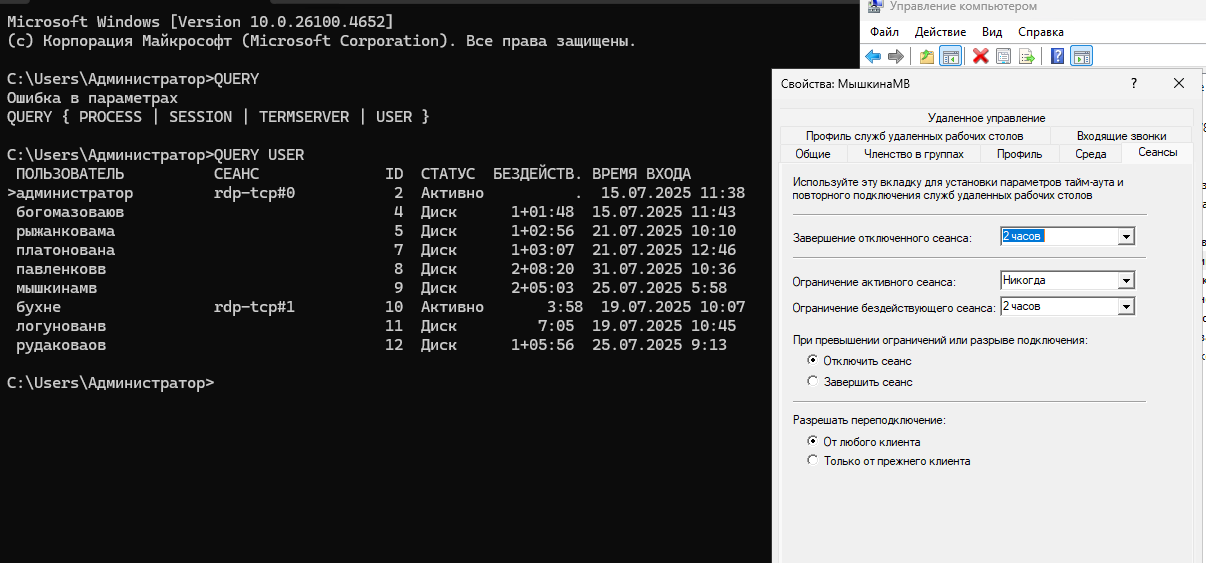
Task: Open the Действие menu
Action: point(941,32)
